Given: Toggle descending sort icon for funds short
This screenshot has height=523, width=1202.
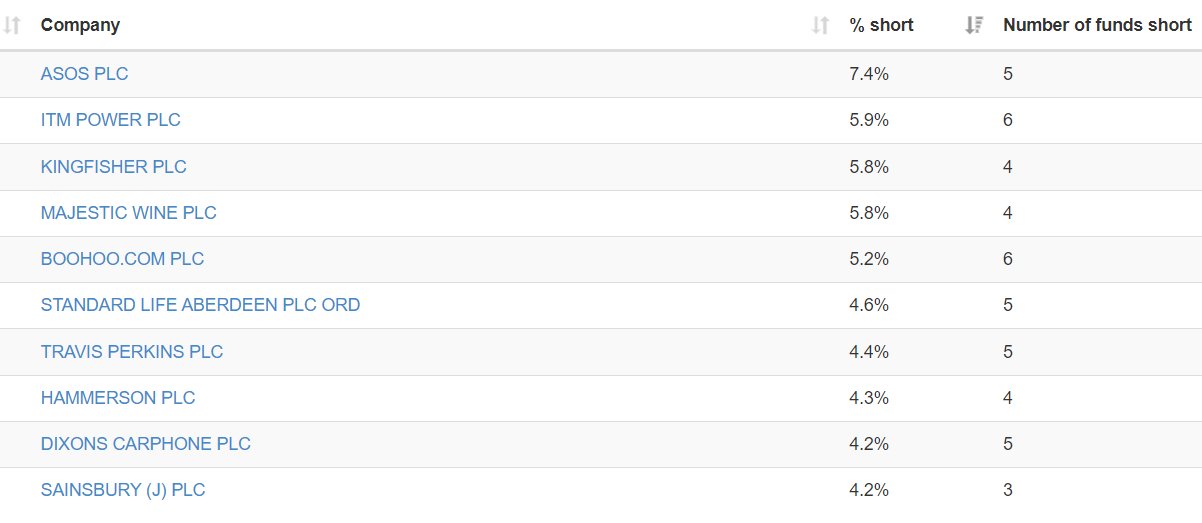Looking at the screenshot, I should pyautogui.click(x=974, y=26).
